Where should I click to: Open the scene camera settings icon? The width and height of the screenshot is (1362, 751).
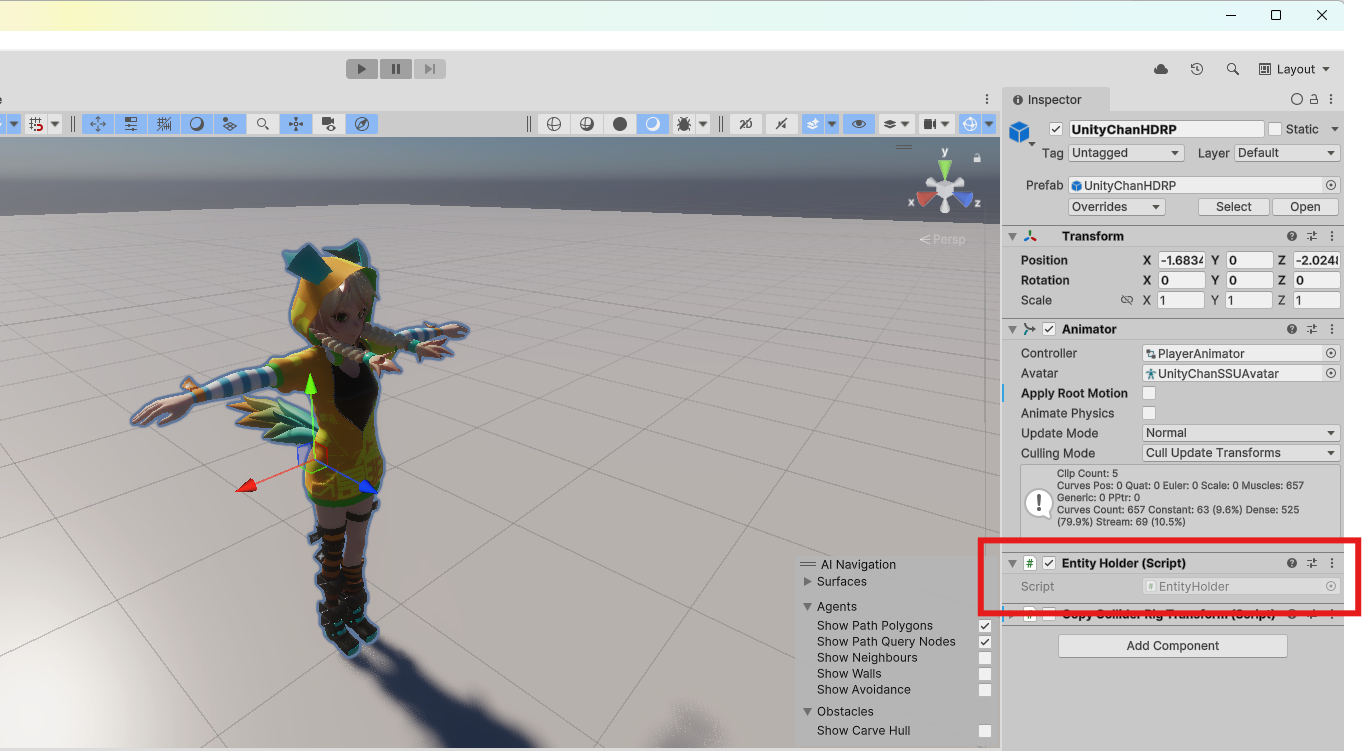coord(930,124)
